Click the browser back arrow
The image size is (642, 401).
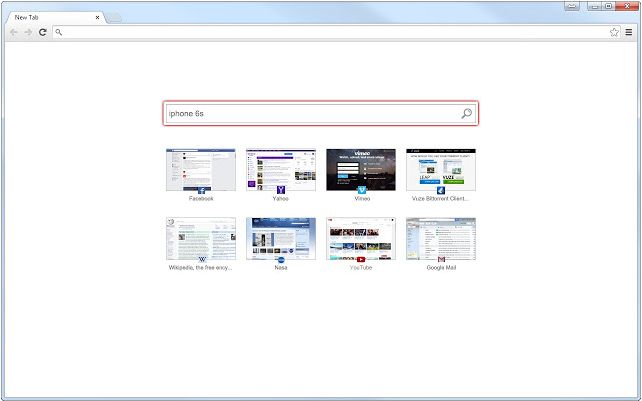pos(14,32)
